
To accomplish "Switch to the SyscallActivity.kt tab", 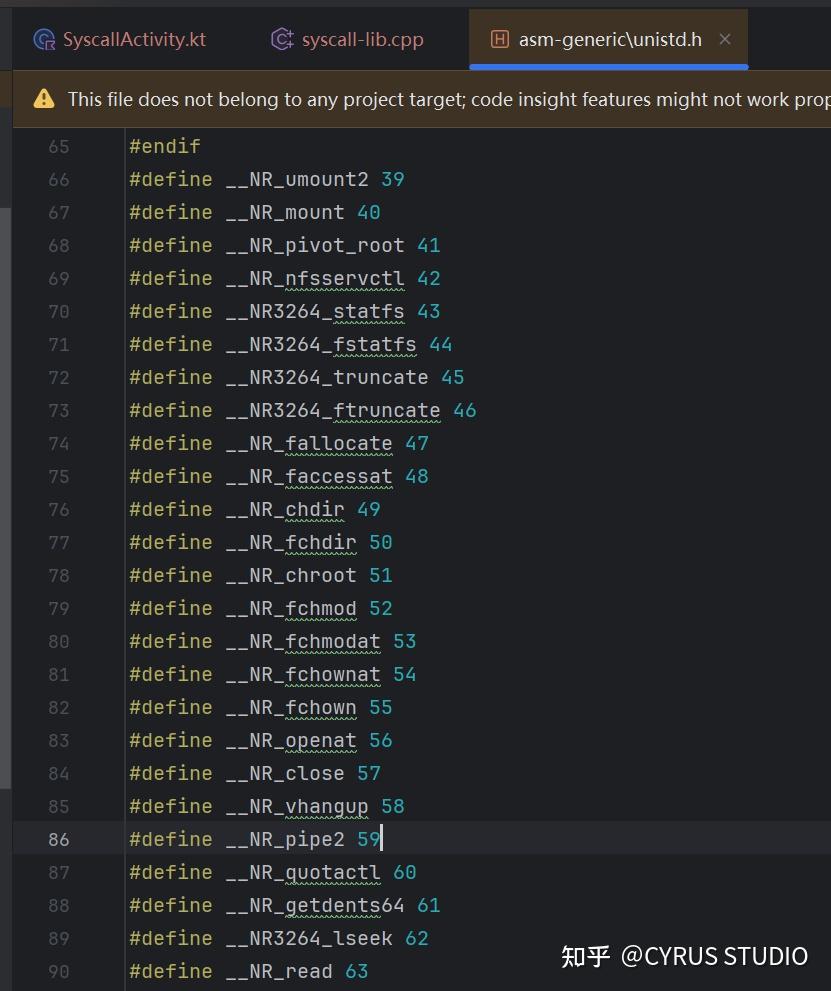I will [134, 40].
